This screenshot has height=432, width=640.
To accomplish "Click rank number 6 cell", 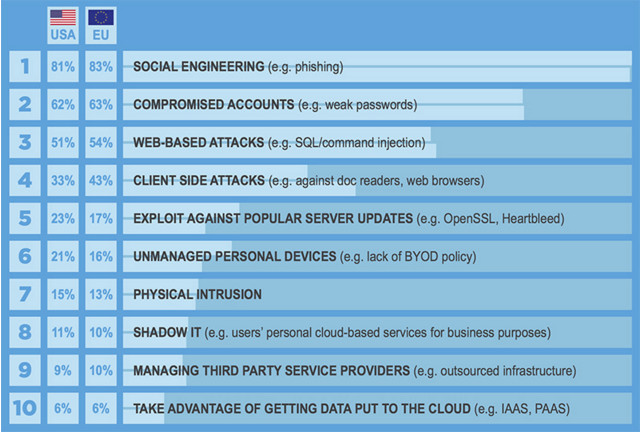I will pyautogui.click(x=25, y=256).
